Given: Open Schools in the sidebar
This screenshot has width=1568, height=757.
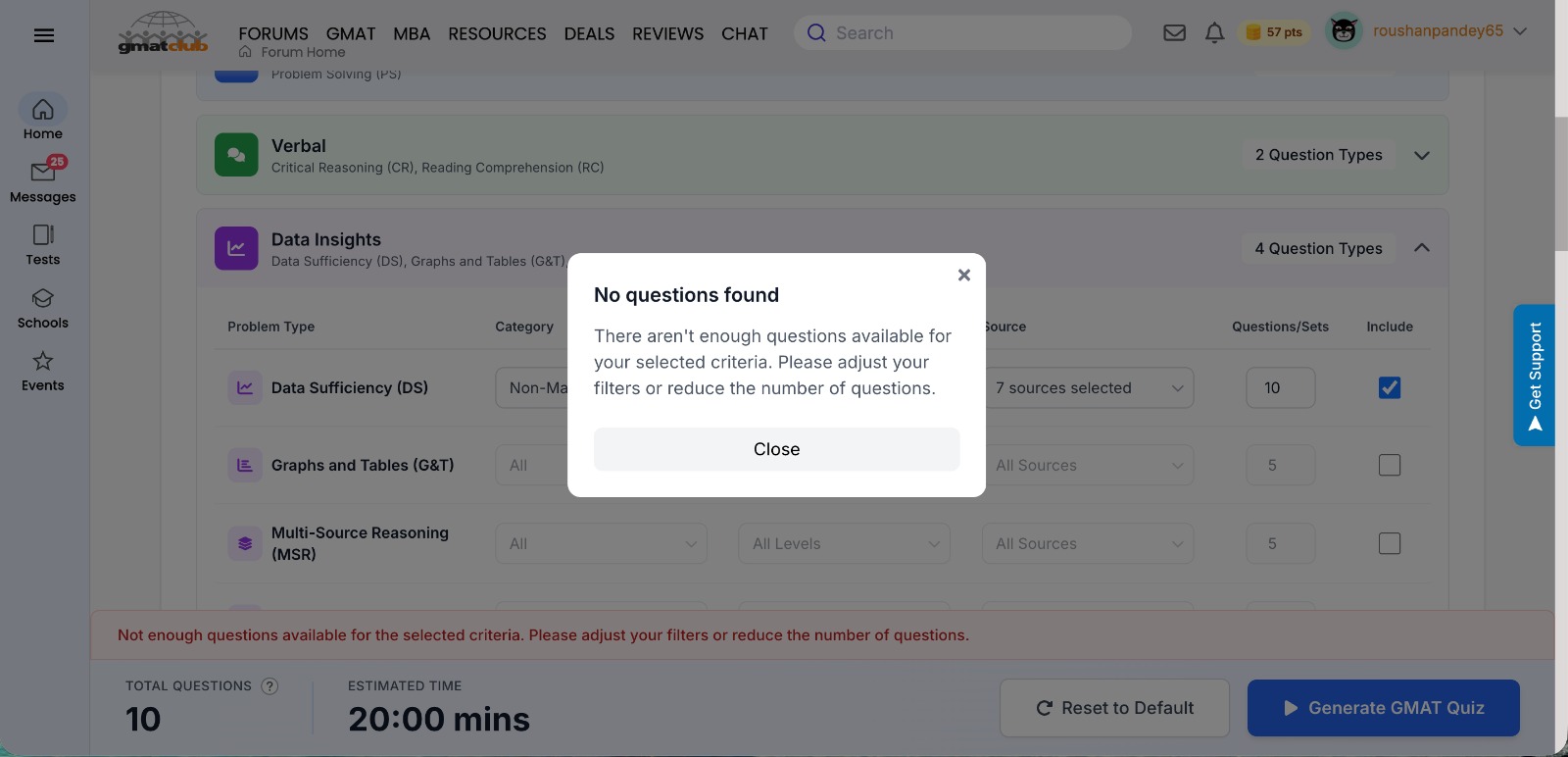Looking at the screenshot, I should [43, 308].
